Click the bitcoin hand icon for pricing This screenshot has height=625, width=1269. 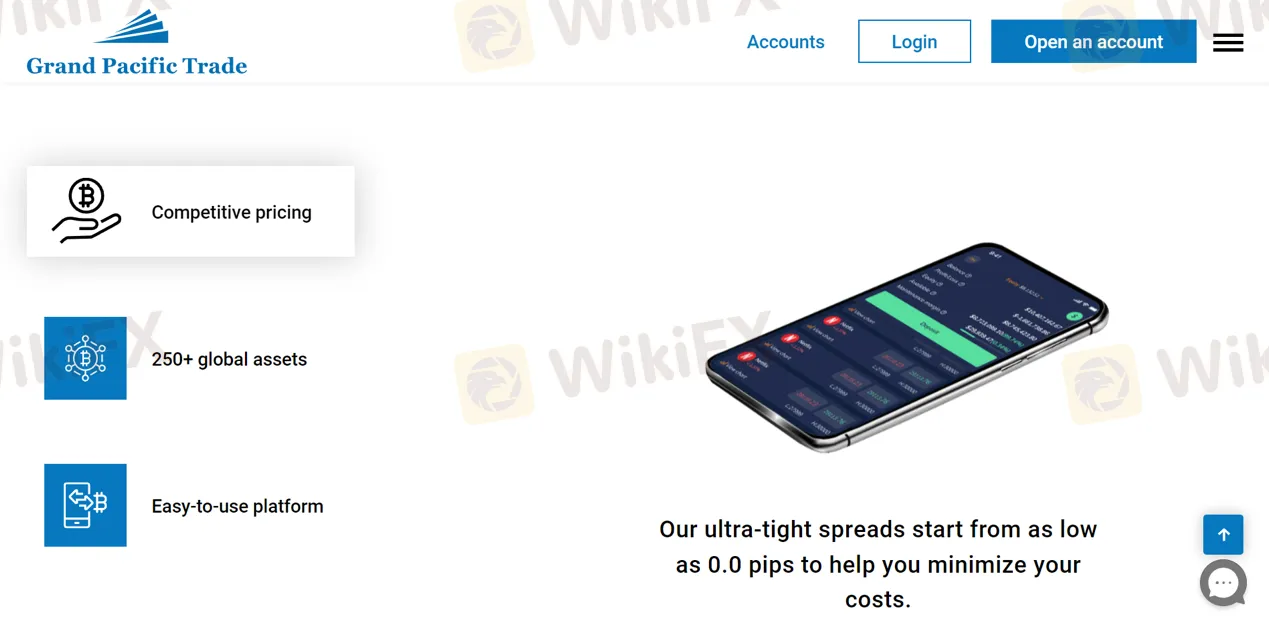86,211
